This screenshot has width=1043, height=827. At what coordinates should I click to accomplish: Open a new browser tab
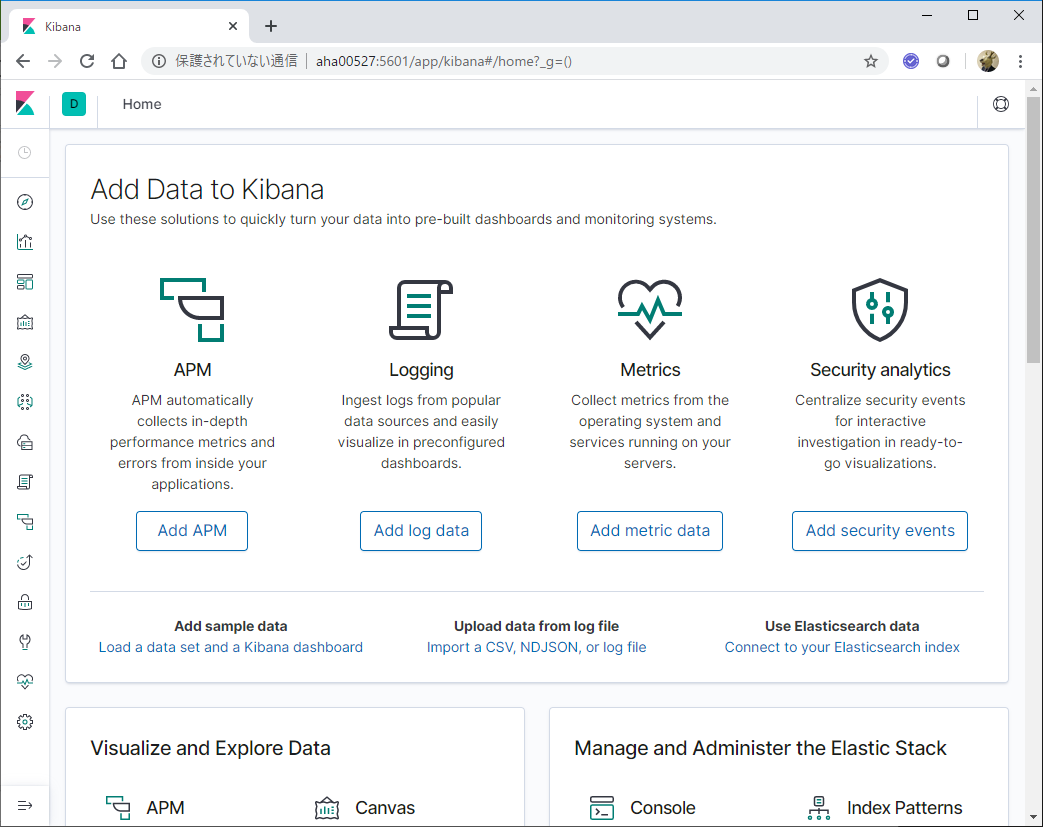point(271,27)
